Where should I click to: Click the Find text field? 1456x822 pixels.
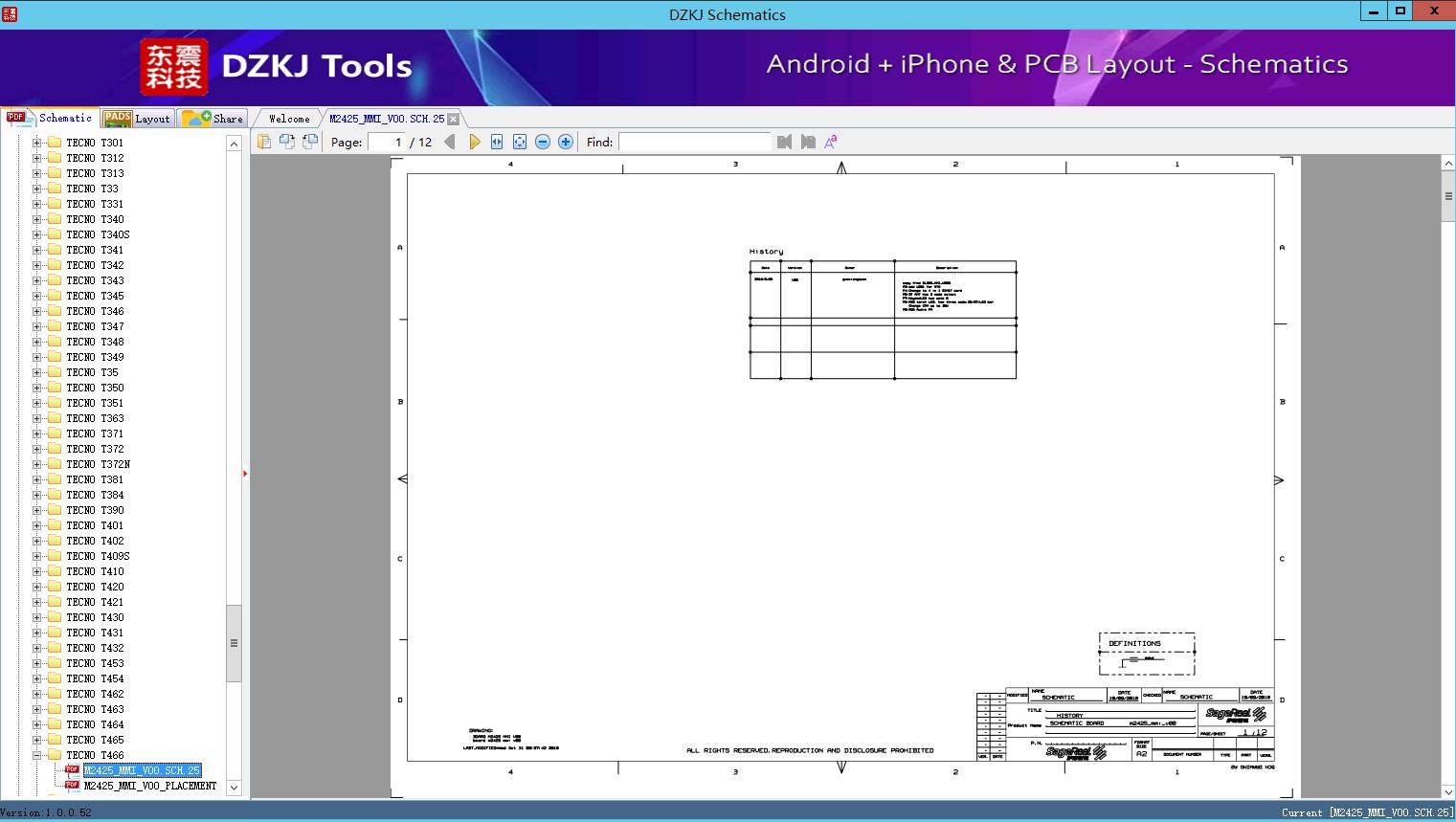coord(694,142)
